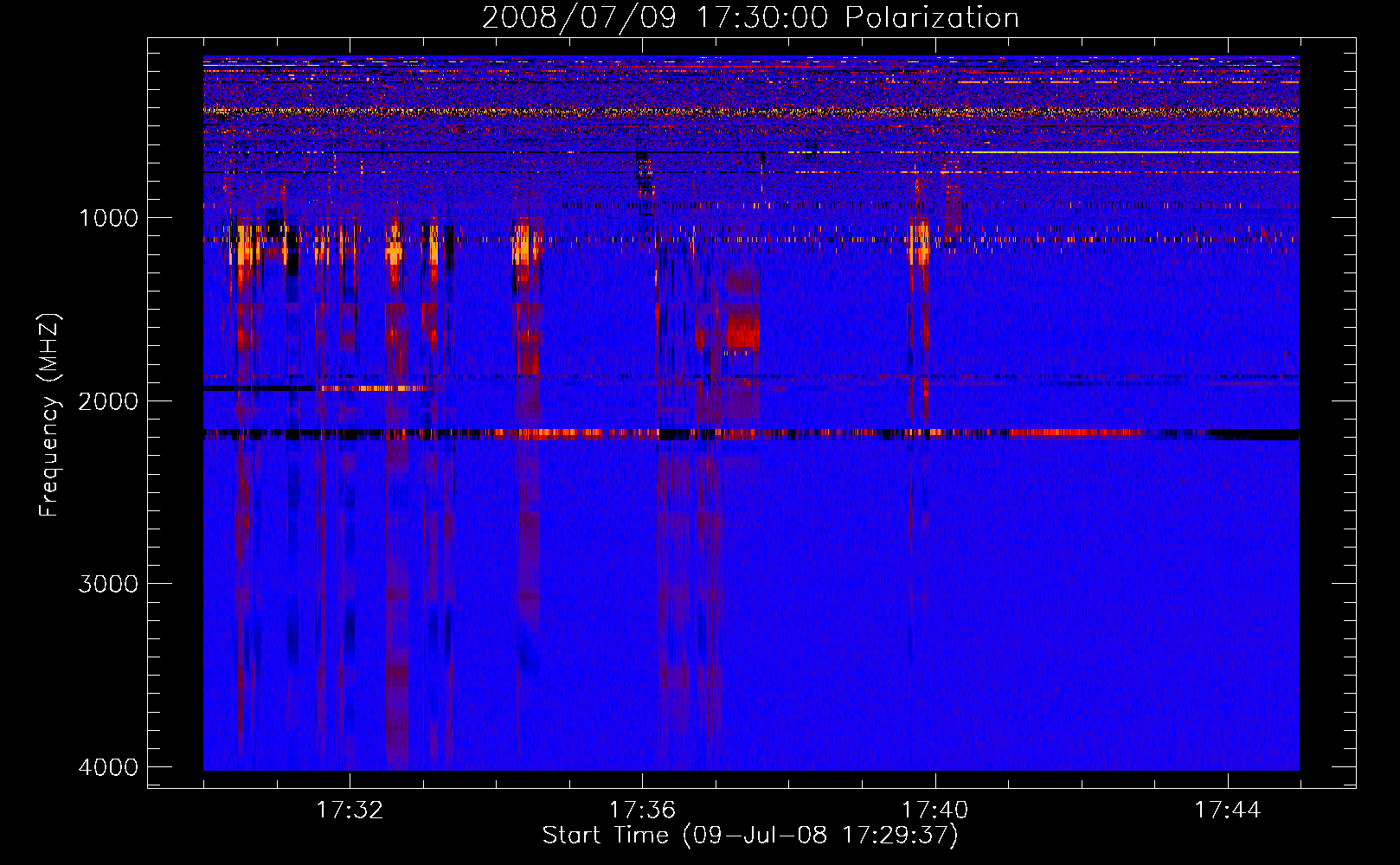Click the 17:40 time tick label

935,811
